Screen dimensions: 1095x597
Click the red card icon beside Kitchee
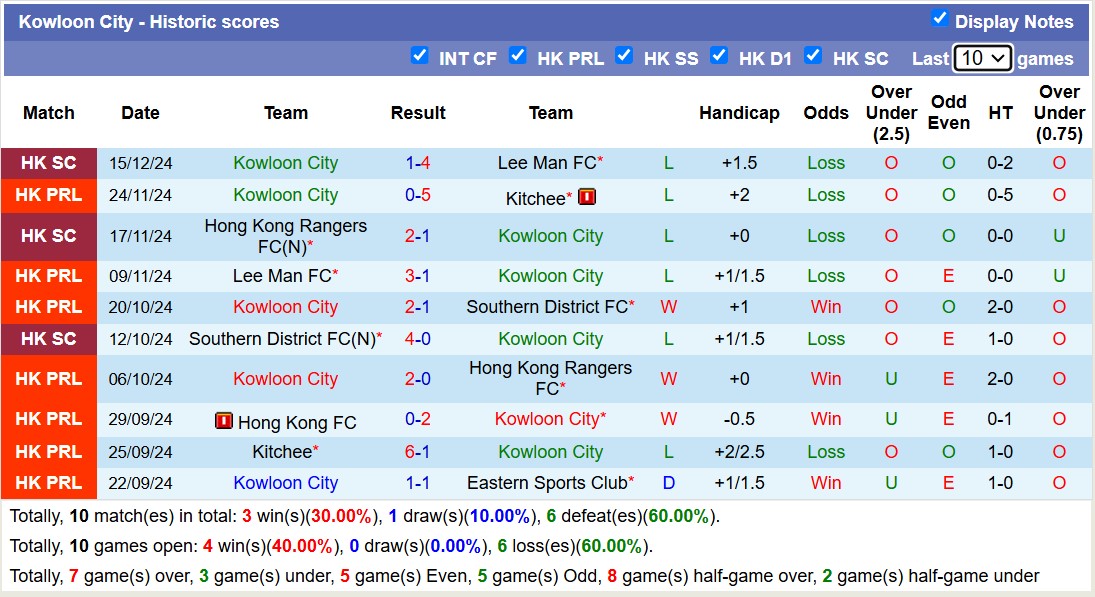coord(587,197)
